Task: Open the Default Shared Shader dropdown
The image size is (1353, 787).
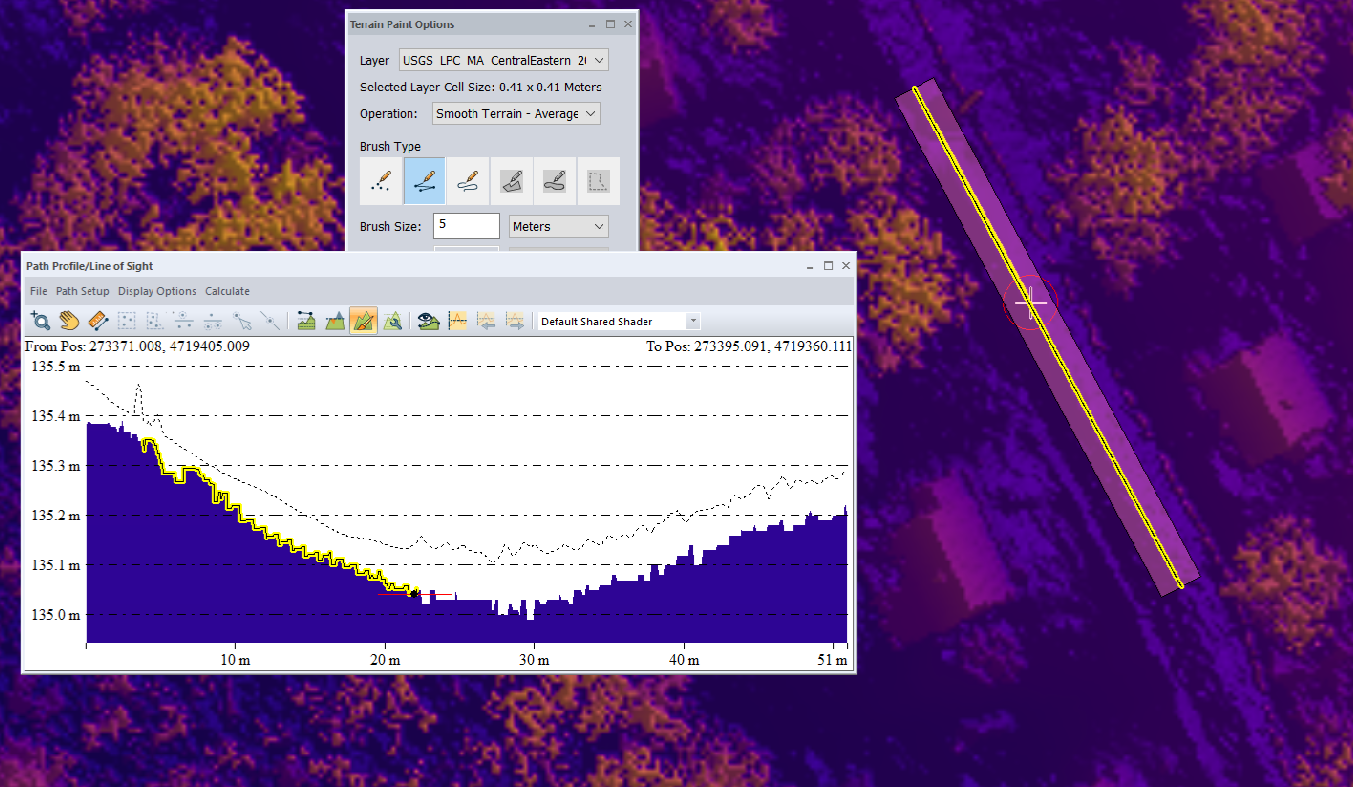Action: [x=619, y=321]
